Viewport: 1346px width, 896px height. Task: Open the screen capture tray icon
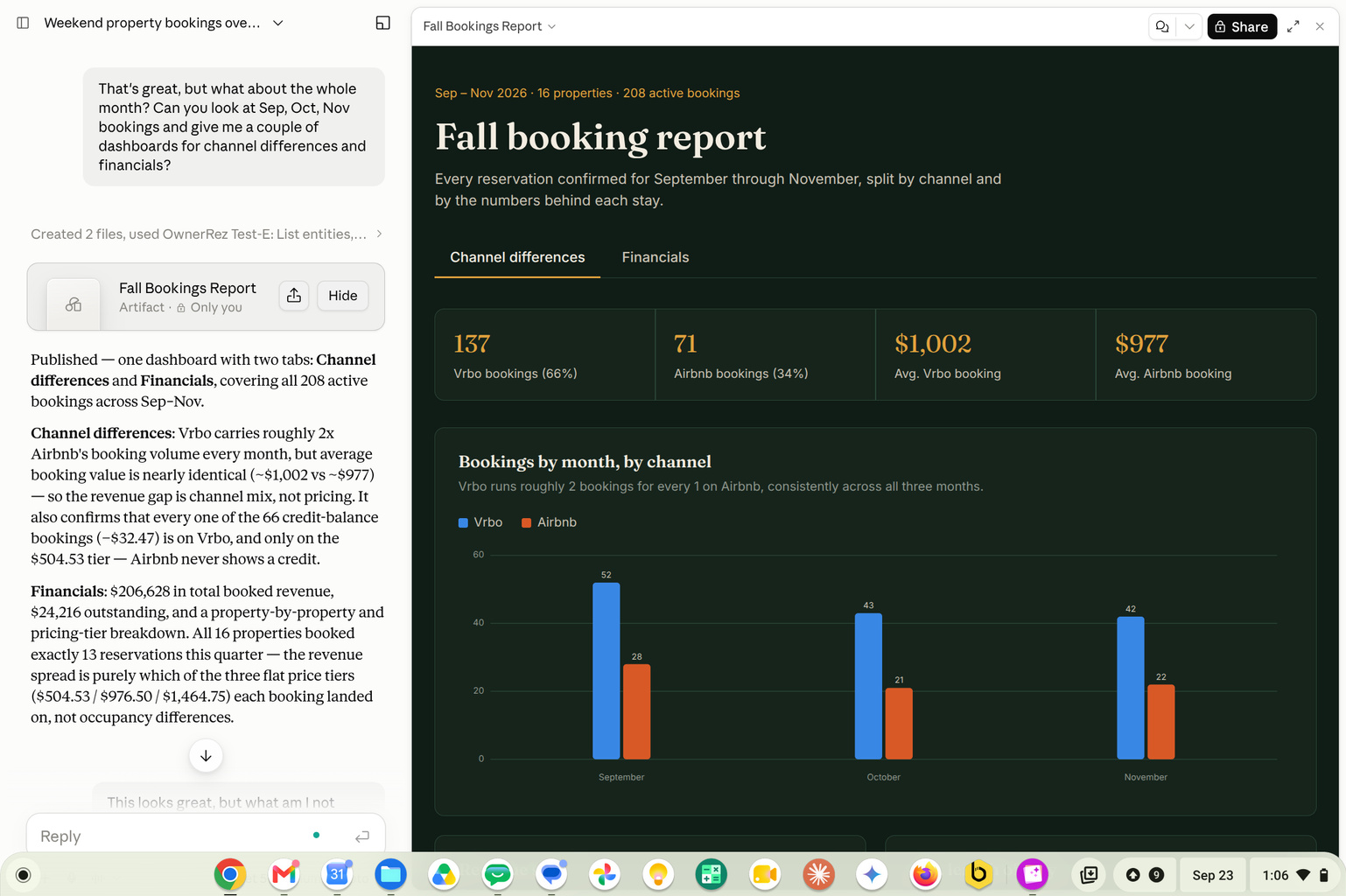point(1090,875)
